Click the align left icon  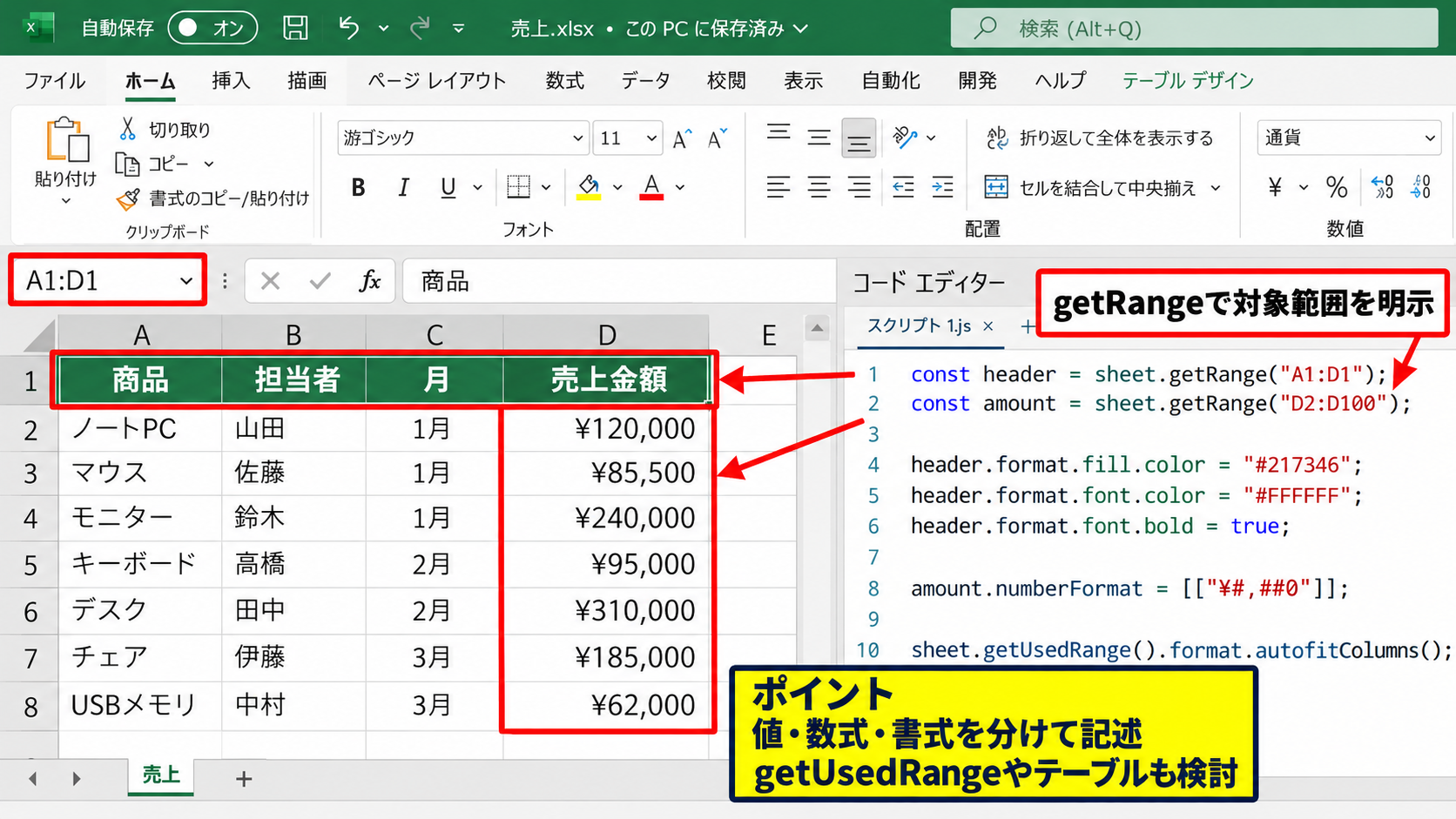click(x=779, y=187)
